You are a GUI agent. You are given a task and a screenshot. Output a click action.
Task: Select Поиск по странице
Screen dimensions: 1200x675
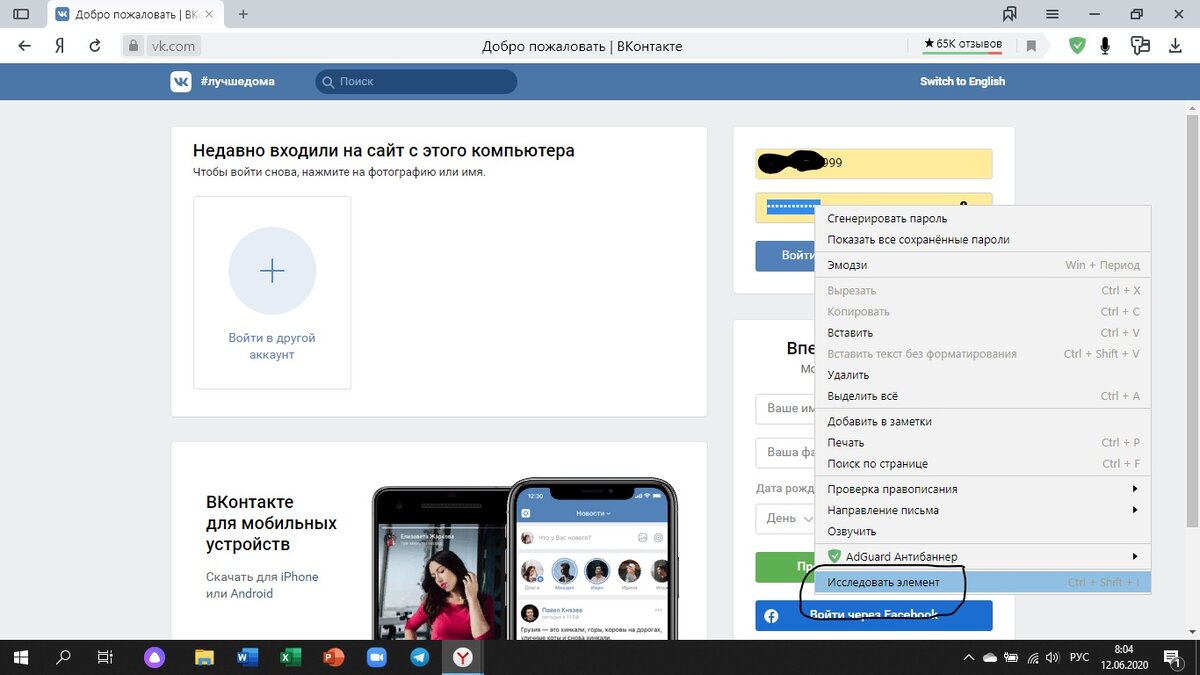tap(983, 463)
